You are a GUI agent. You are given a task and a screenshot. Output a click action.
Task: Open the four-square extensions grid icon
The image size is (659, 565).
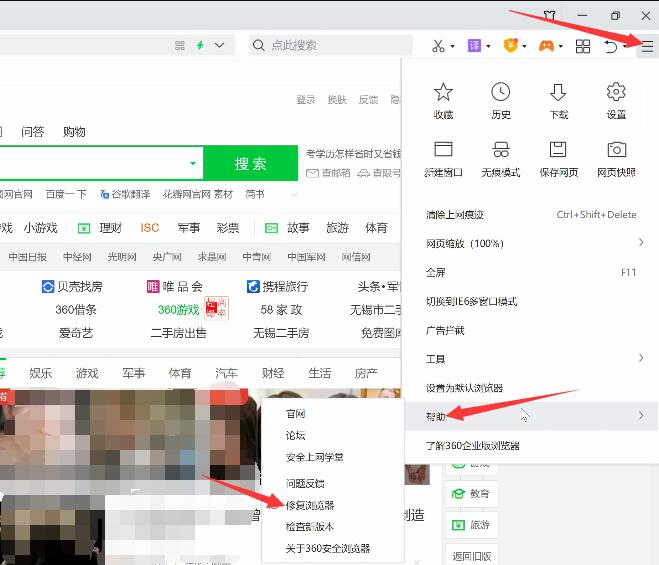click(583, 46)
